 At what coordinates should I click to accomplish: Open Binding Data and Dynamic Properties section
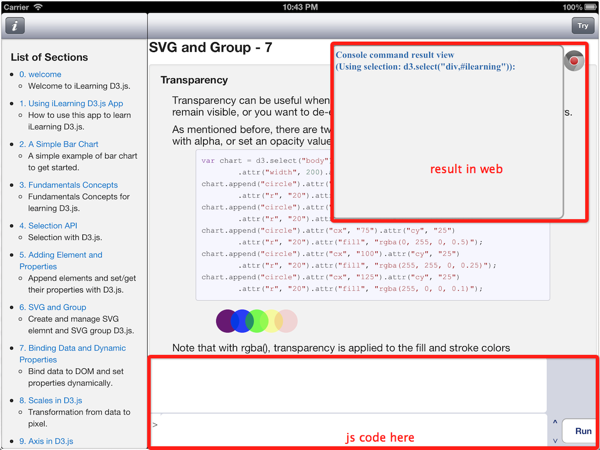[x=73, y=354]
